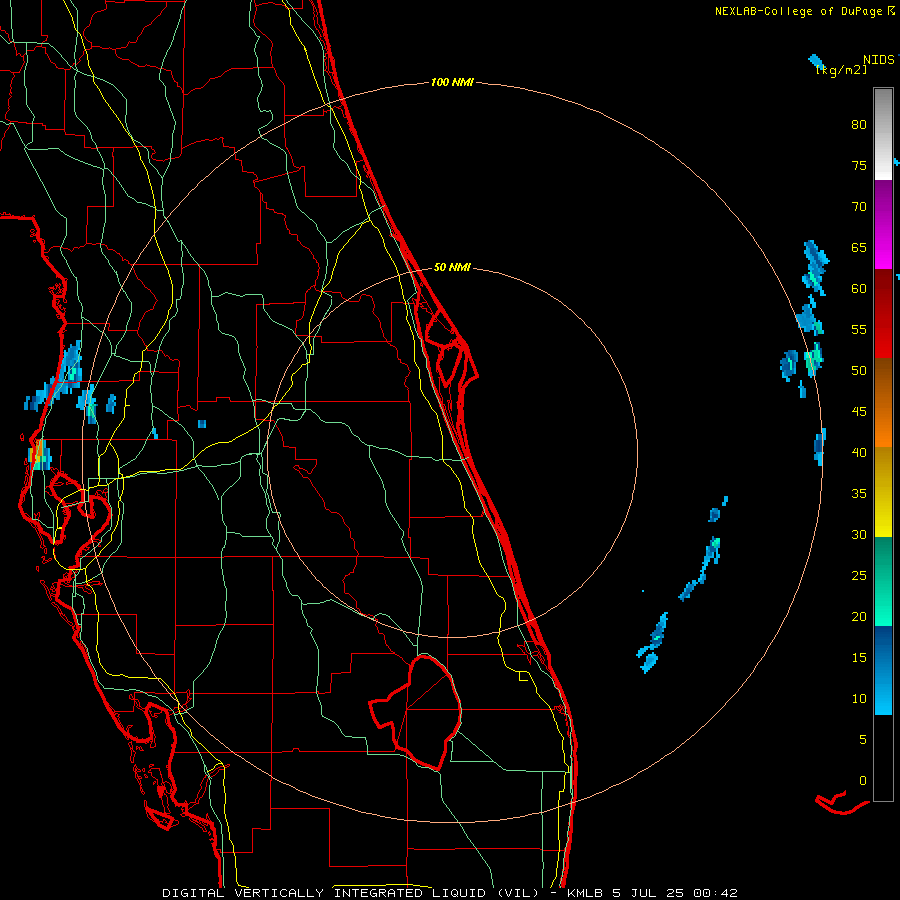Viewport: 900px width, 900px height.
Task: Click the green-teal segment of the color bar
Action: point(883,581)
